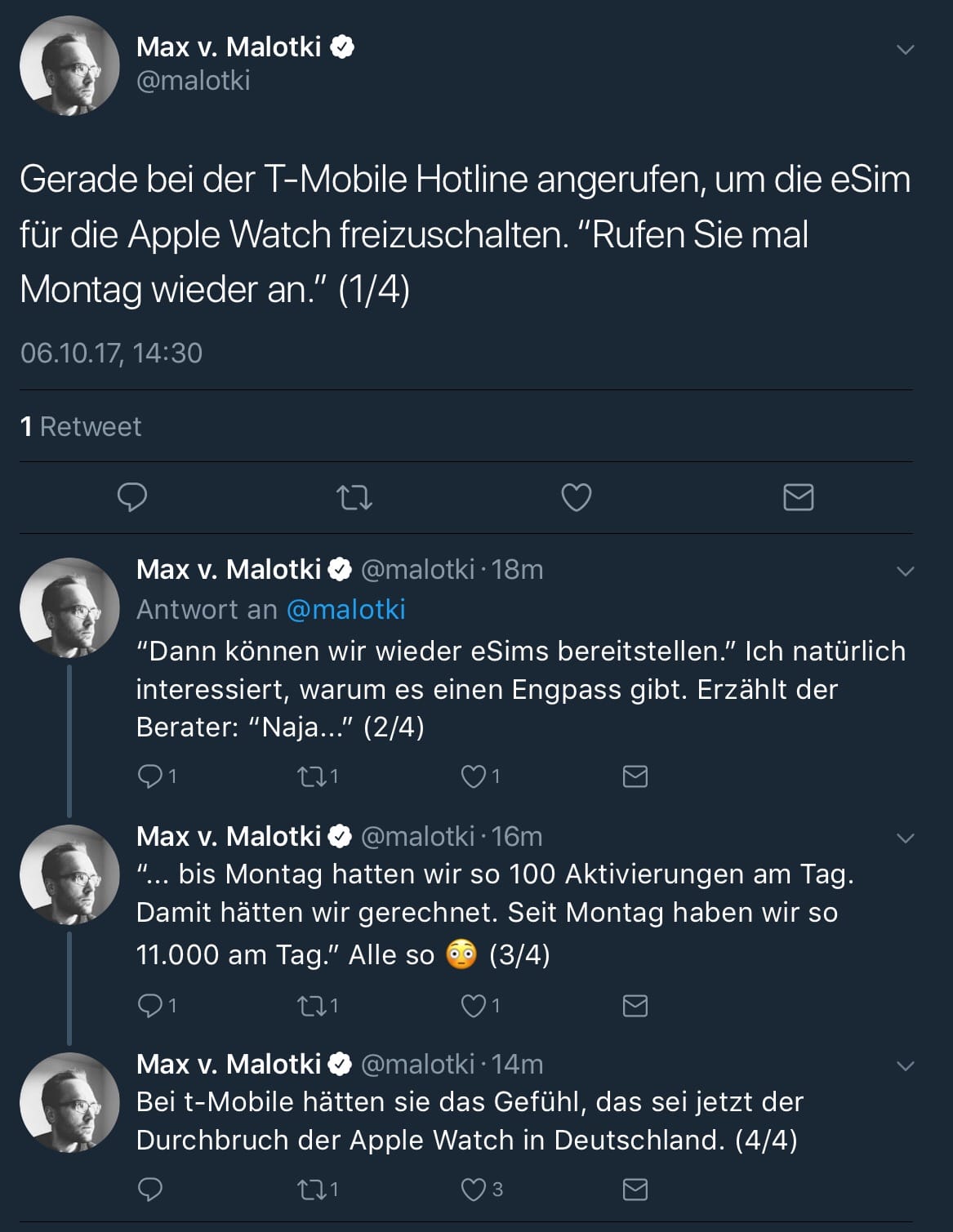Viewport: 953px width, 1232px height.
Task: Toggle like on the 2/4 reply tweet
Action: pyautogui.click(x=474, y=776)
